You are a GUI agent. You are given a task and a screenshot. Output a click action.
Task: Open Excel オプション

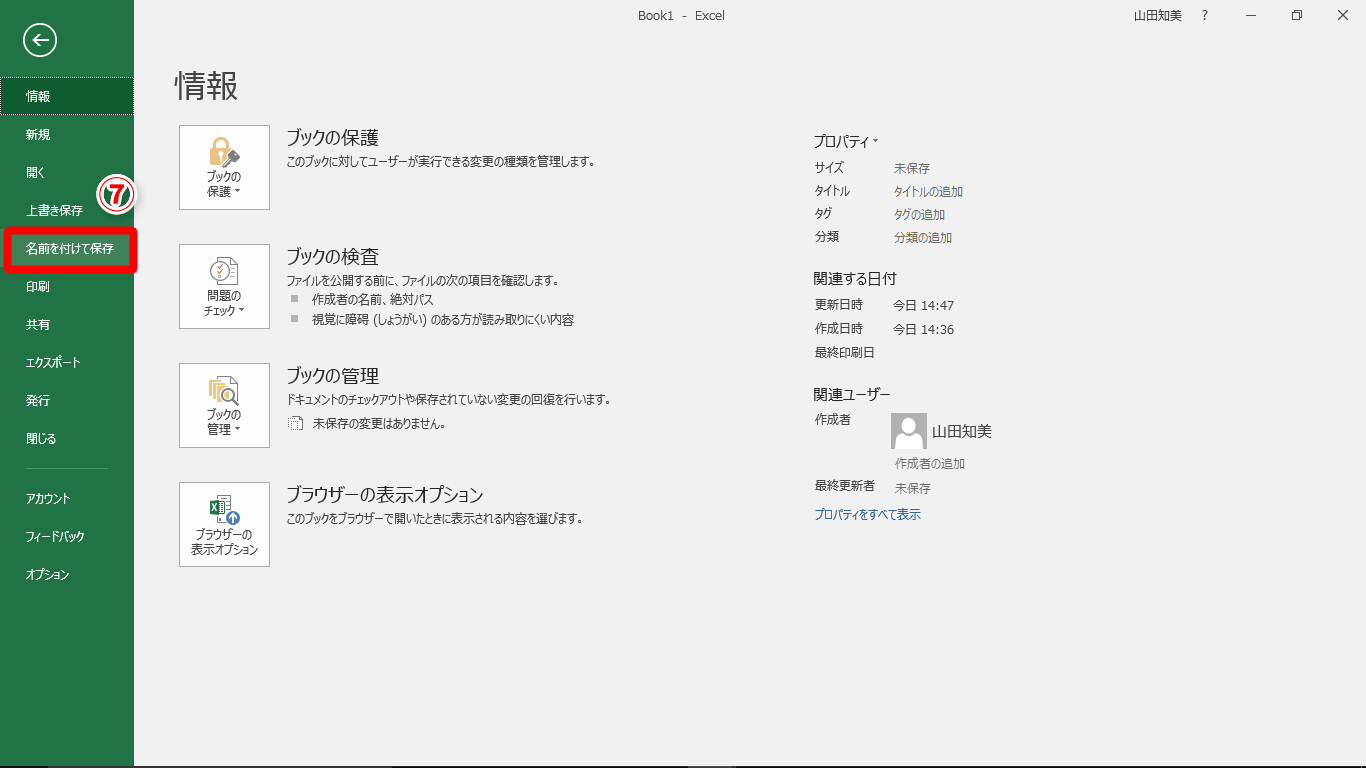(67, 574)
